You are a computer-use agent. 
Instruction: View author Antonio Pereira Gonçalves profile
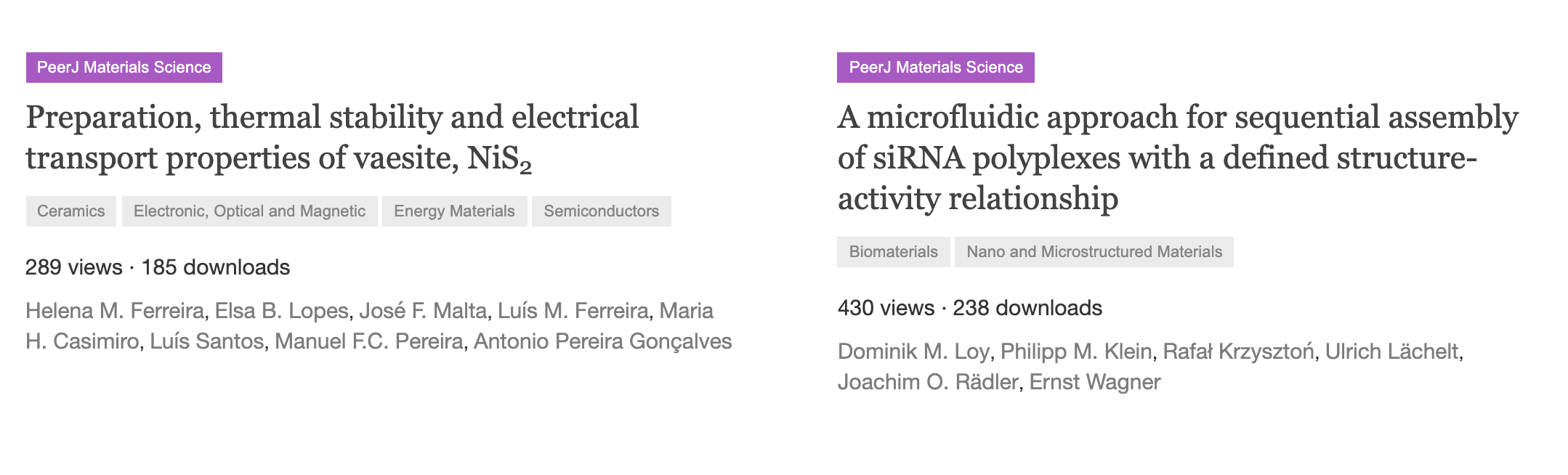[602, 341]
